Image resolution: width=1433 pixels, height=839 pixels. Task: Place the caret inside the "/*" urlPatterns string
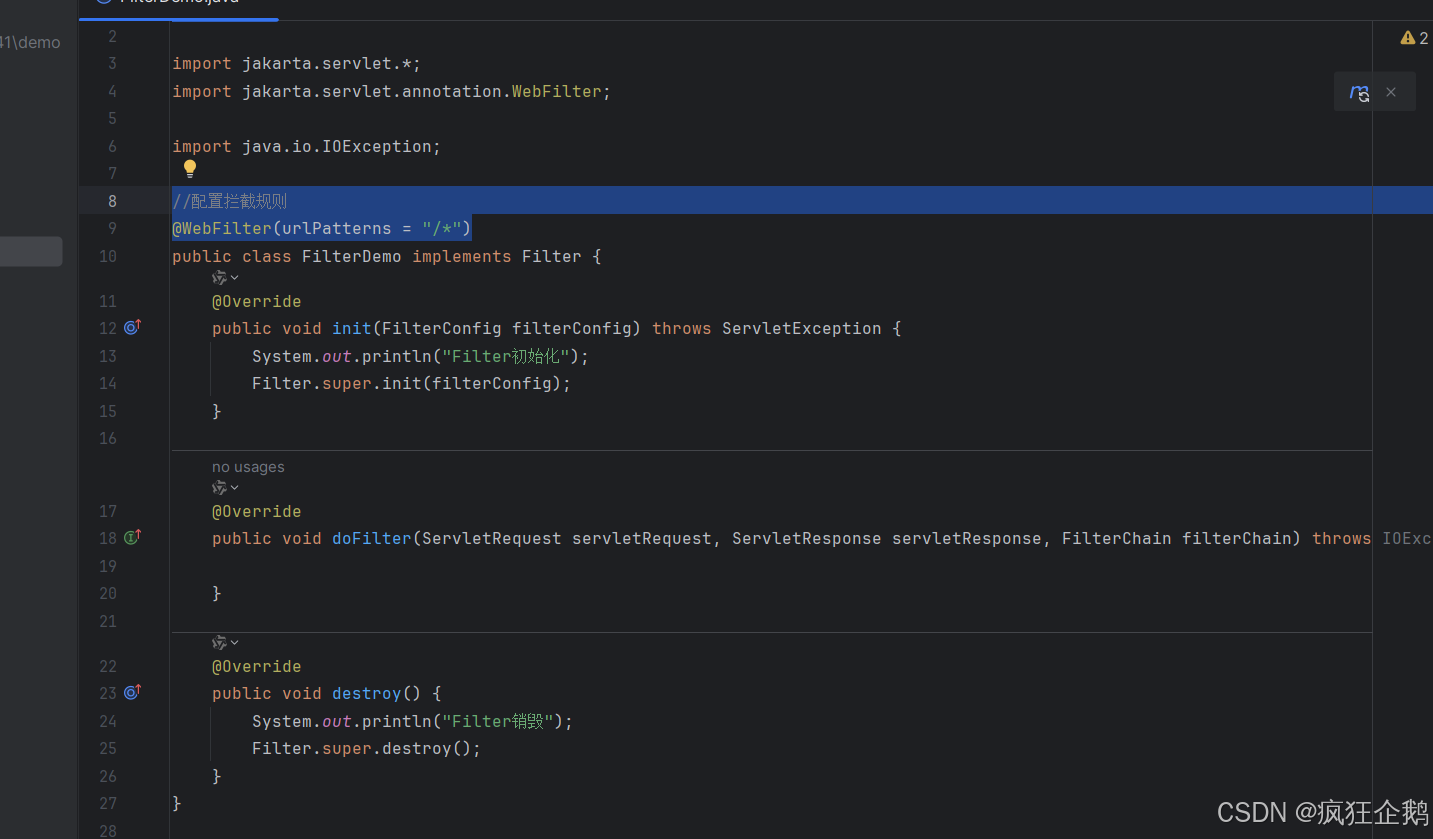pos(442,228)
